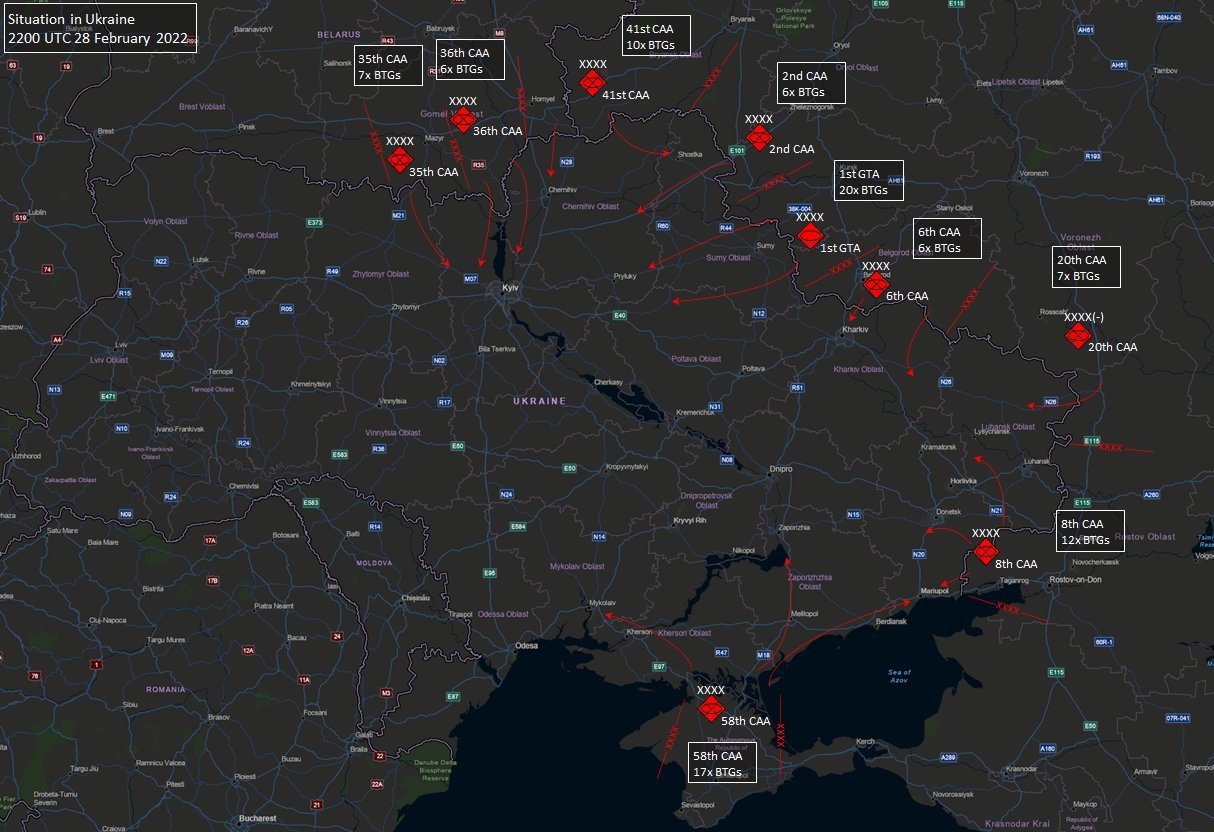Click the A260 road shield
The width and height of the screenshot is (1214, 832).
1151,495
